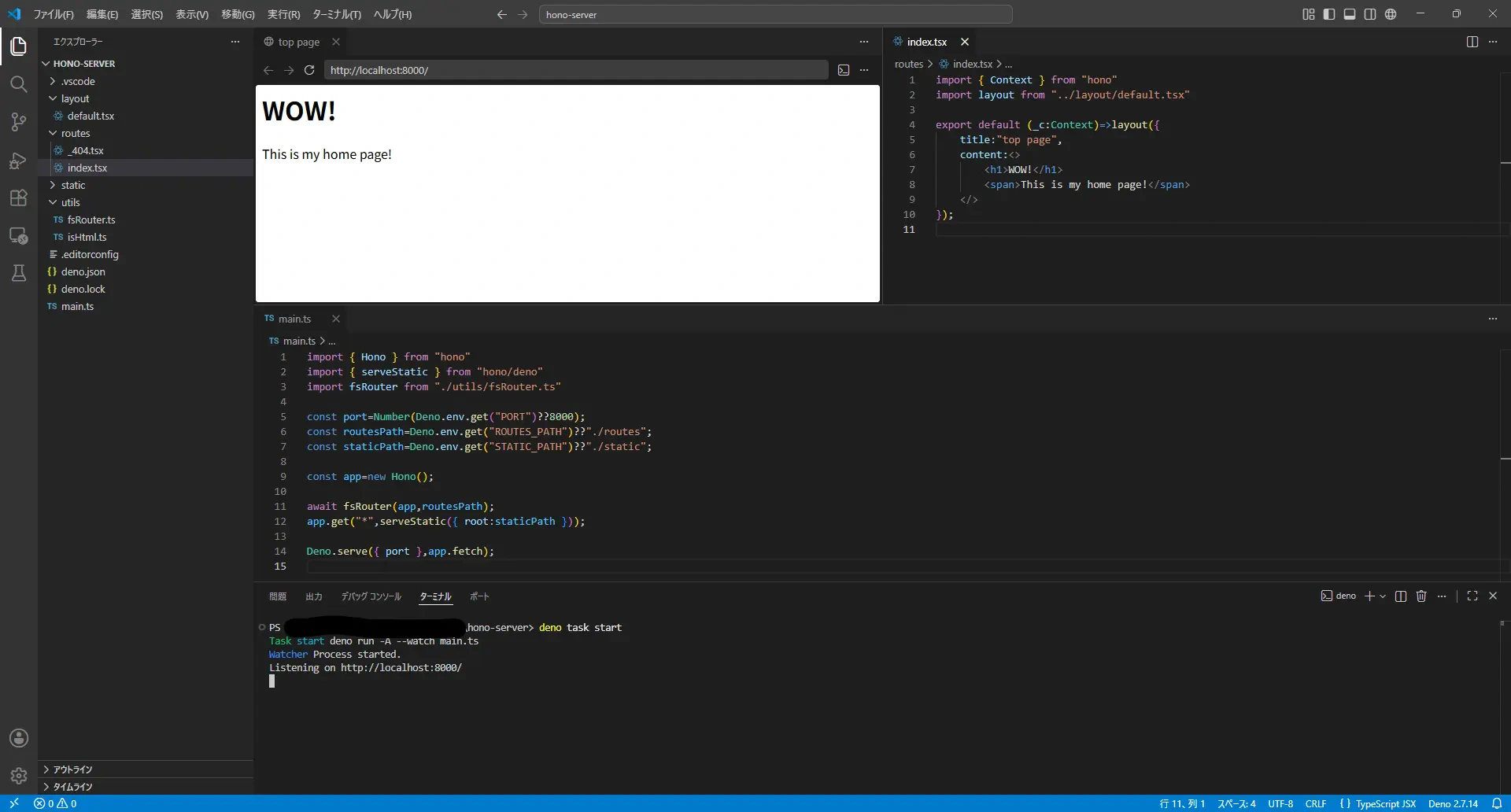Show errors and warnings count in status bar

[55, 803]
